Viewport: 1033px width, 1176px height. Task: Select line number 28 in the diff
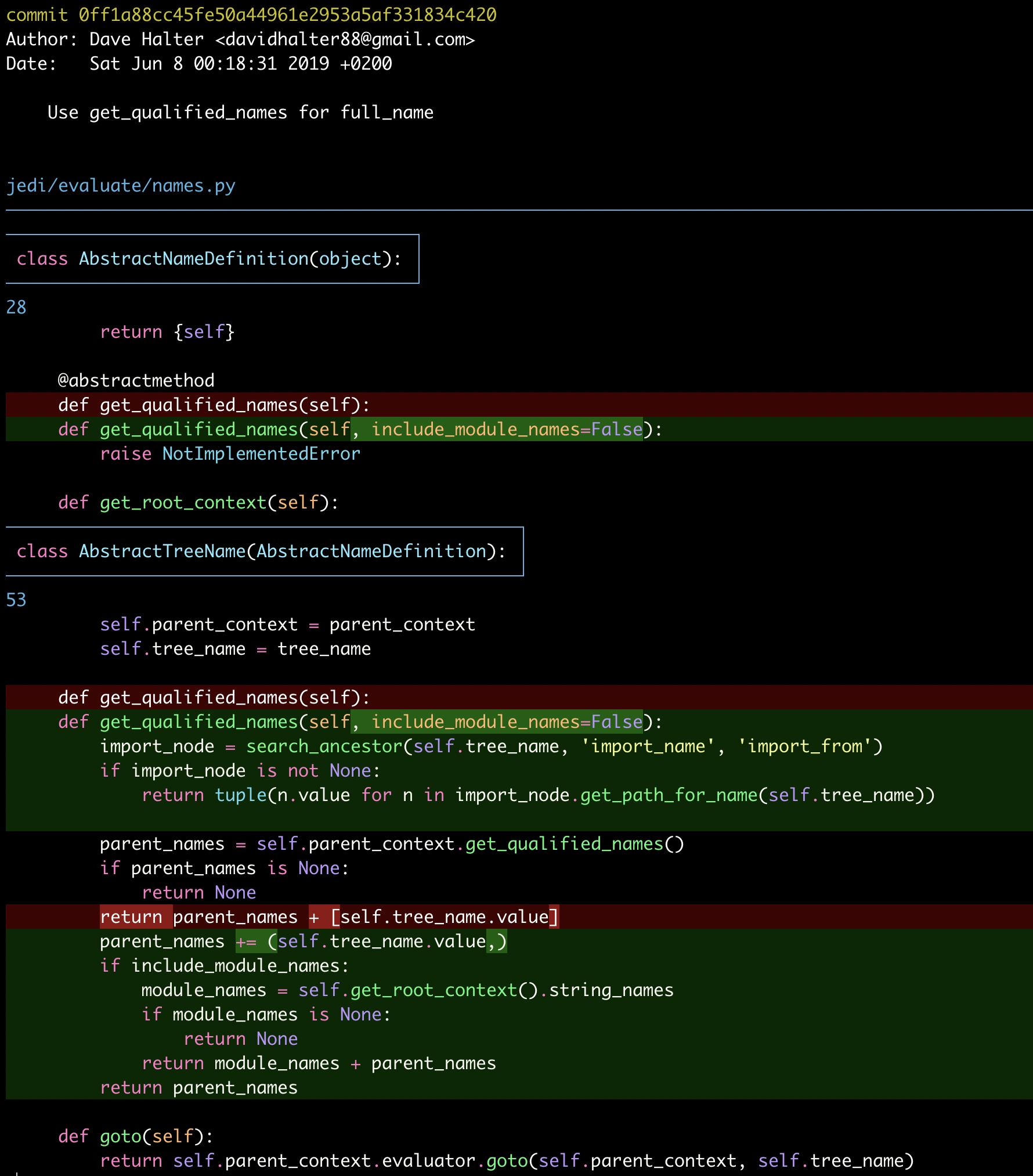16,308
